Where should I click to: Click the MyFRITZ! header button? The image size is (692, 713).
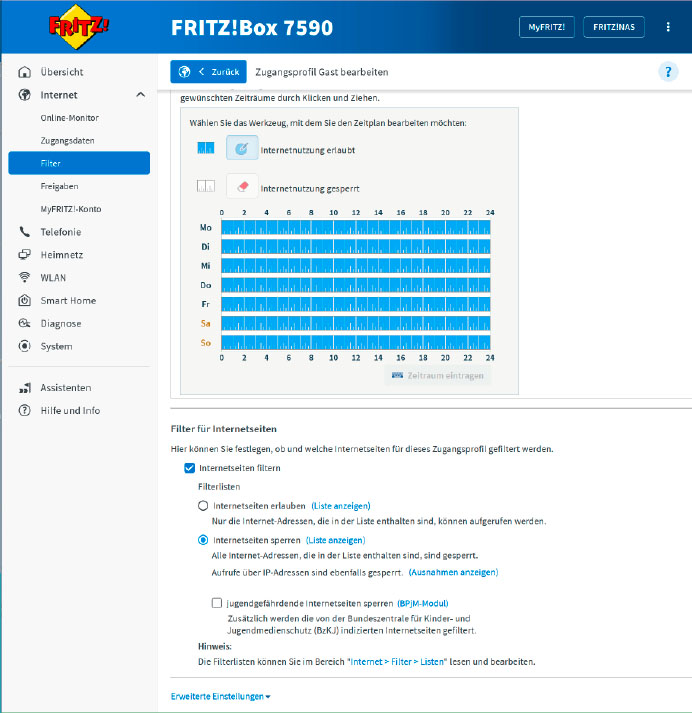547,27
